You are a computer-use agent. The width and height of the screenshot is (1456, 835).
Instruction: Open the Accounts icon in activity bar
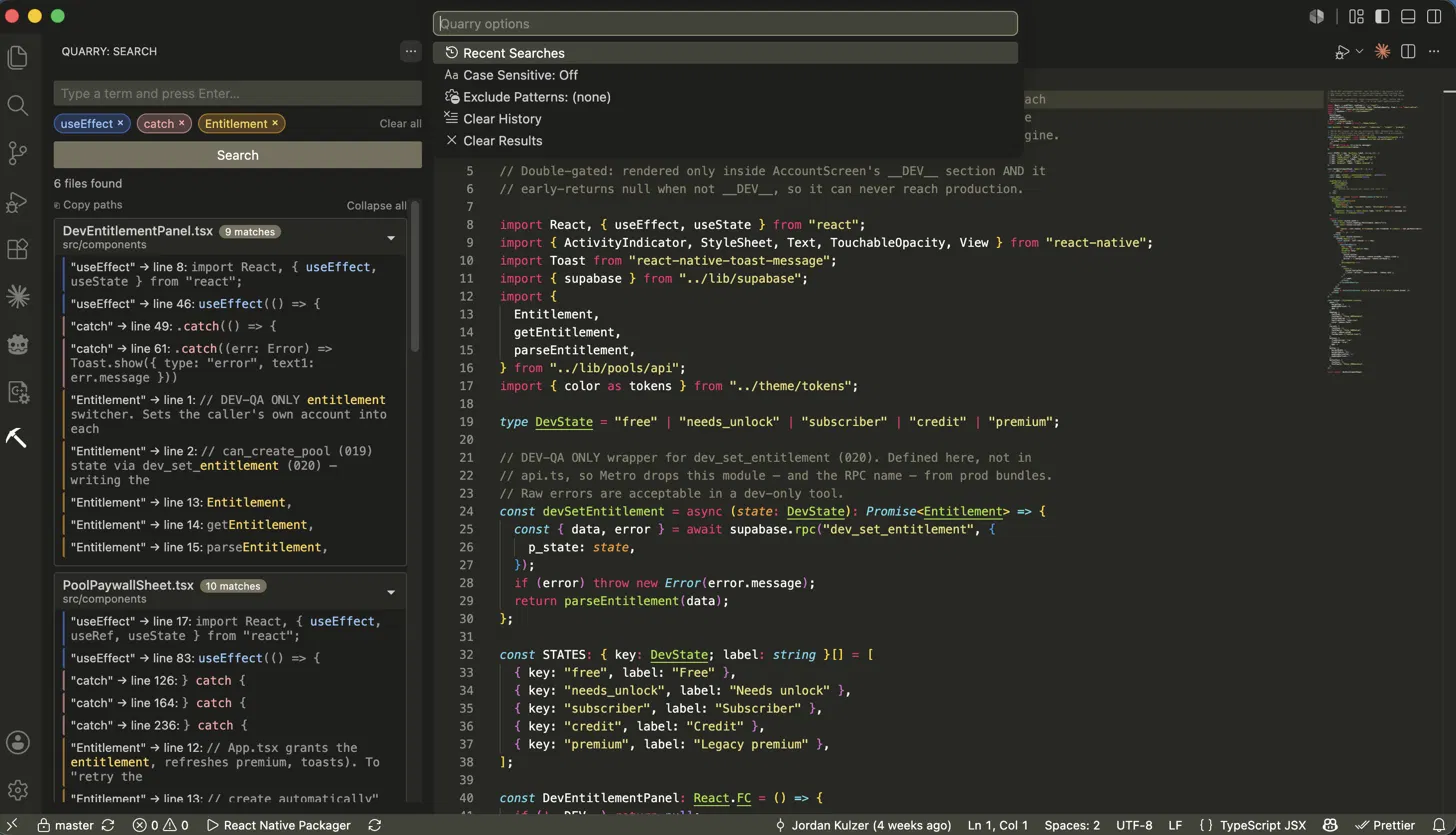click(x=17, y=742)
